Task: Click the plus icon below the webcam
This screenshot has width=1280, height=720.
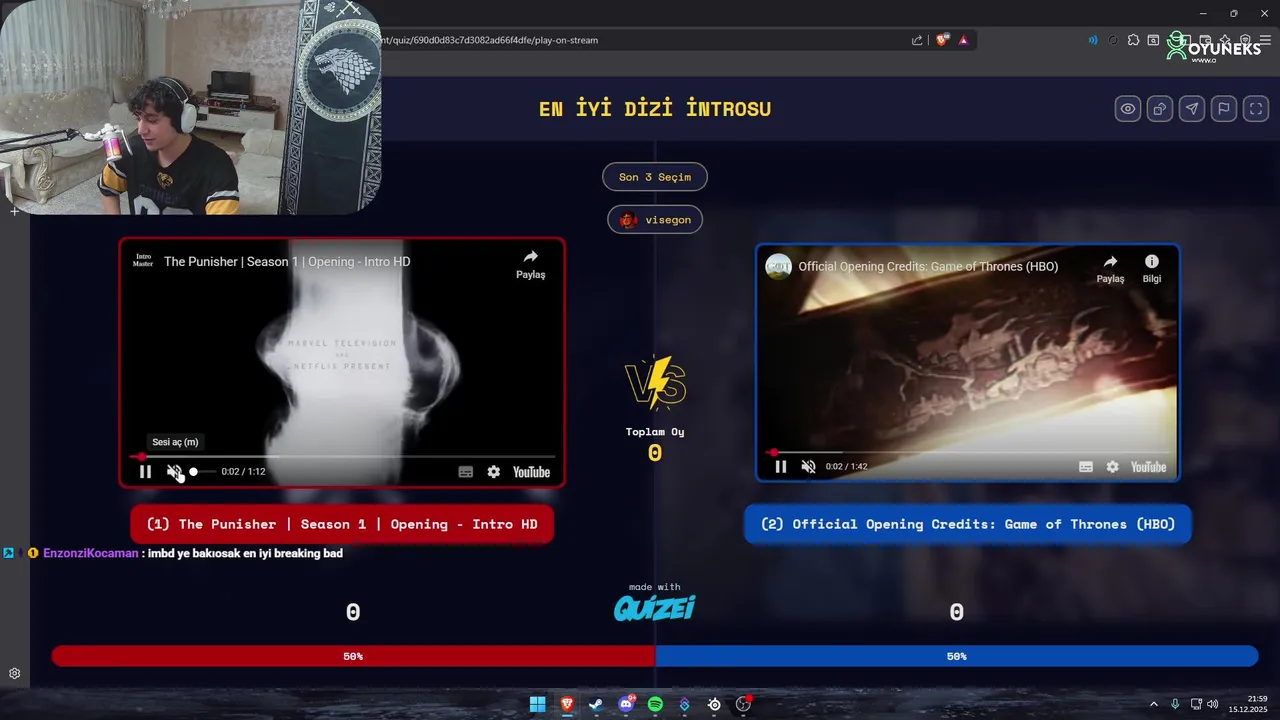Action: pyautogui.click(x=14, y=211)
